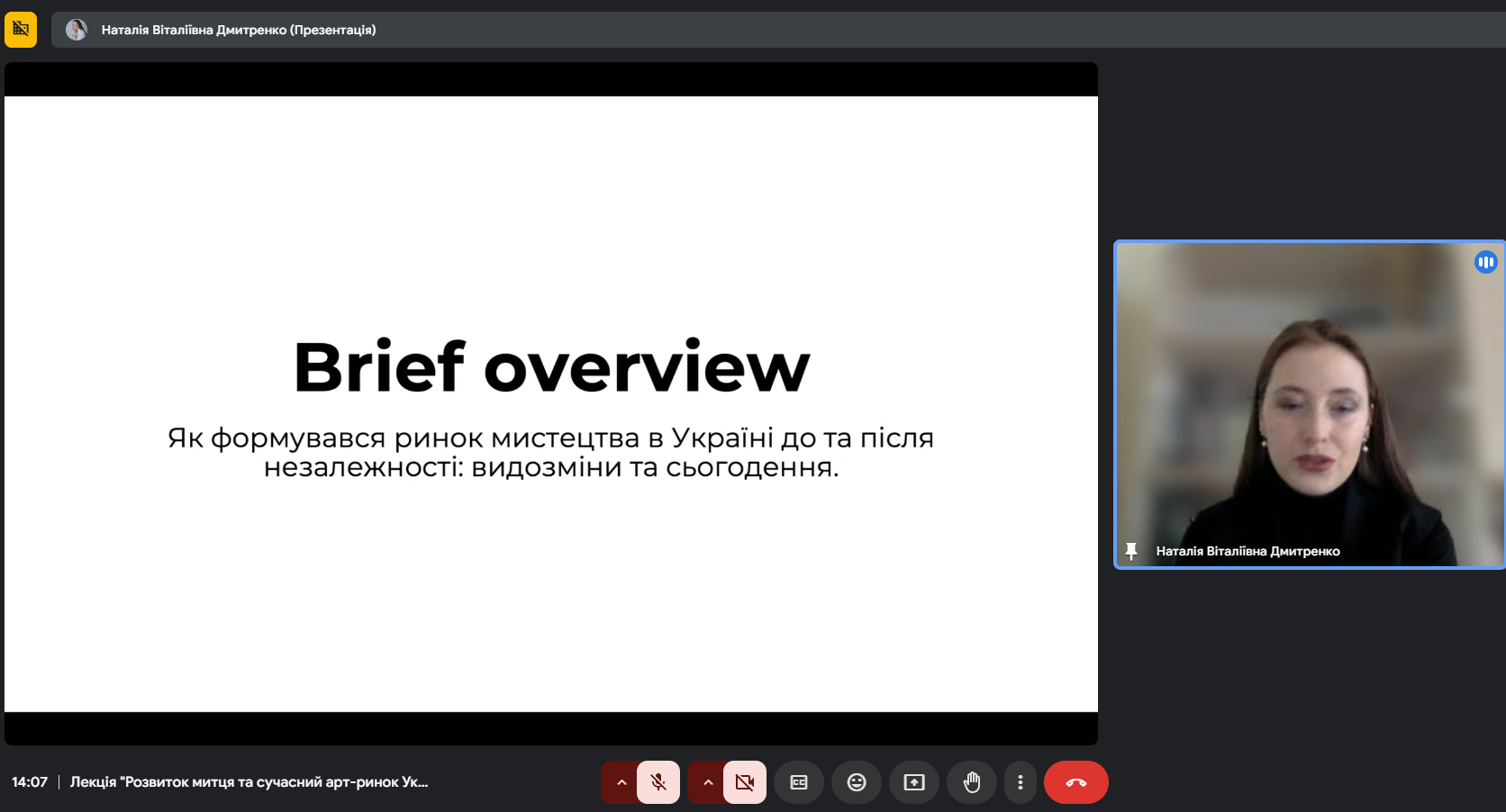Click the 14:07 clock in bottom bar

[x=30, y=782]
